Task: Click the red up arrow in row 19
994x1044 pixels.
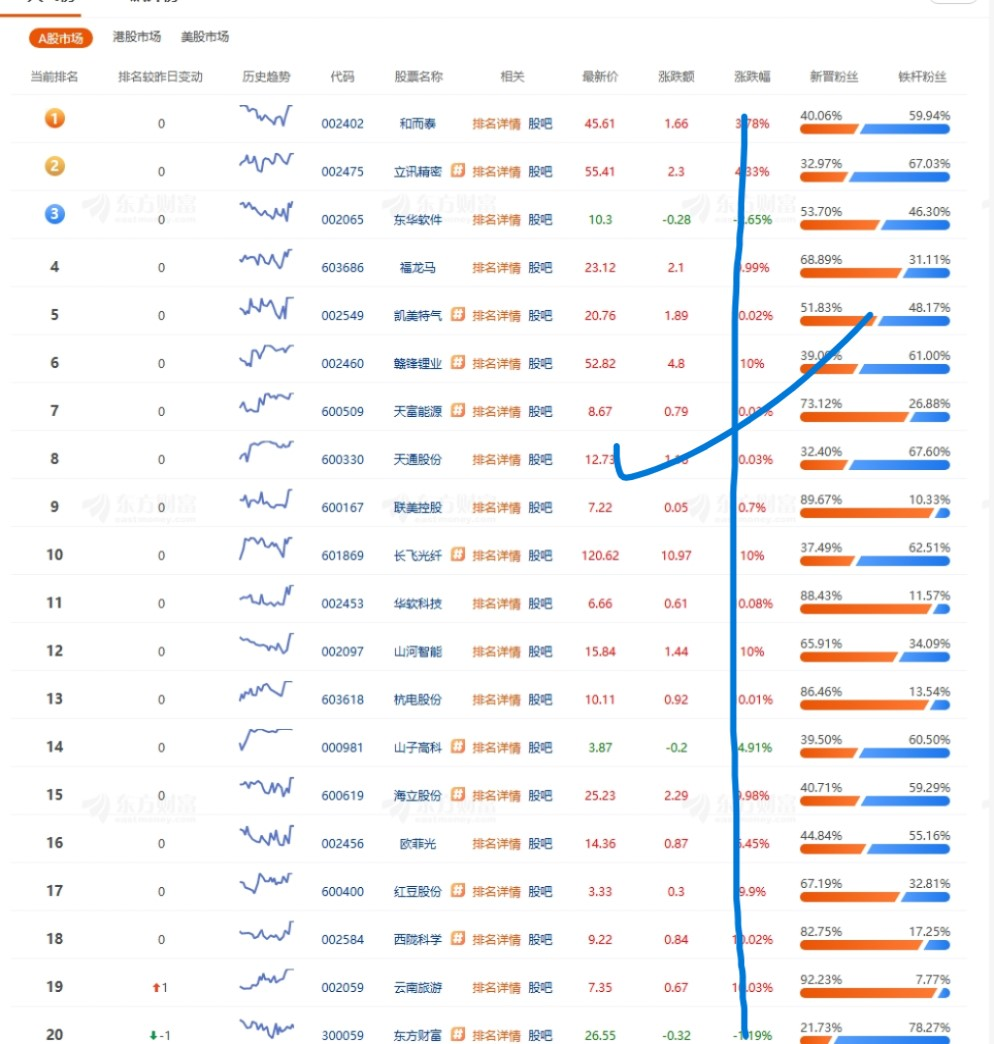Action: click(156, 988)
